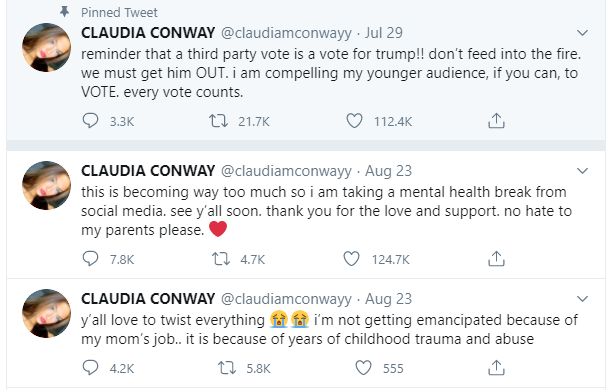Image resolution: width=612 pixels, height=390 pixels.
Task: Share the pinned Jul 29 tweet
Action: tap(496, 121)
